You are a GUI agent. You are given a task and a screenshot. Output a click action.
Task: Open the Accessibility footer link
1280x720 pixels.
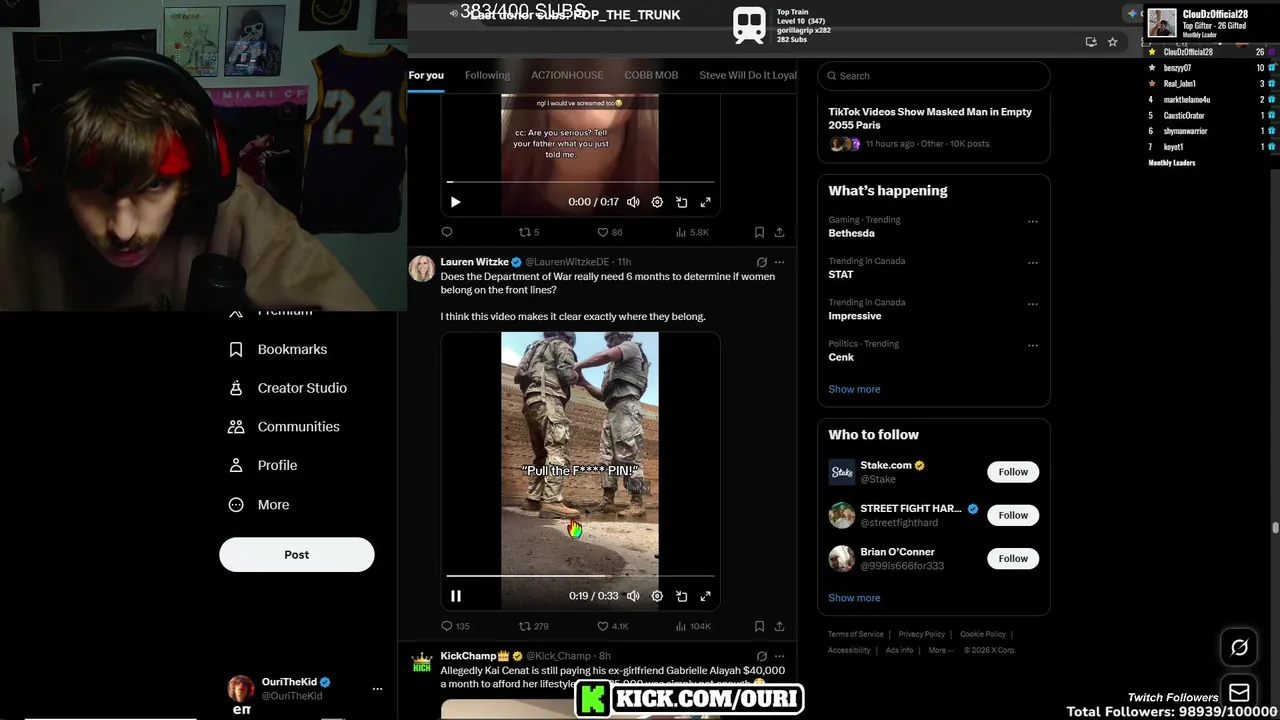(x=849, y=650)
